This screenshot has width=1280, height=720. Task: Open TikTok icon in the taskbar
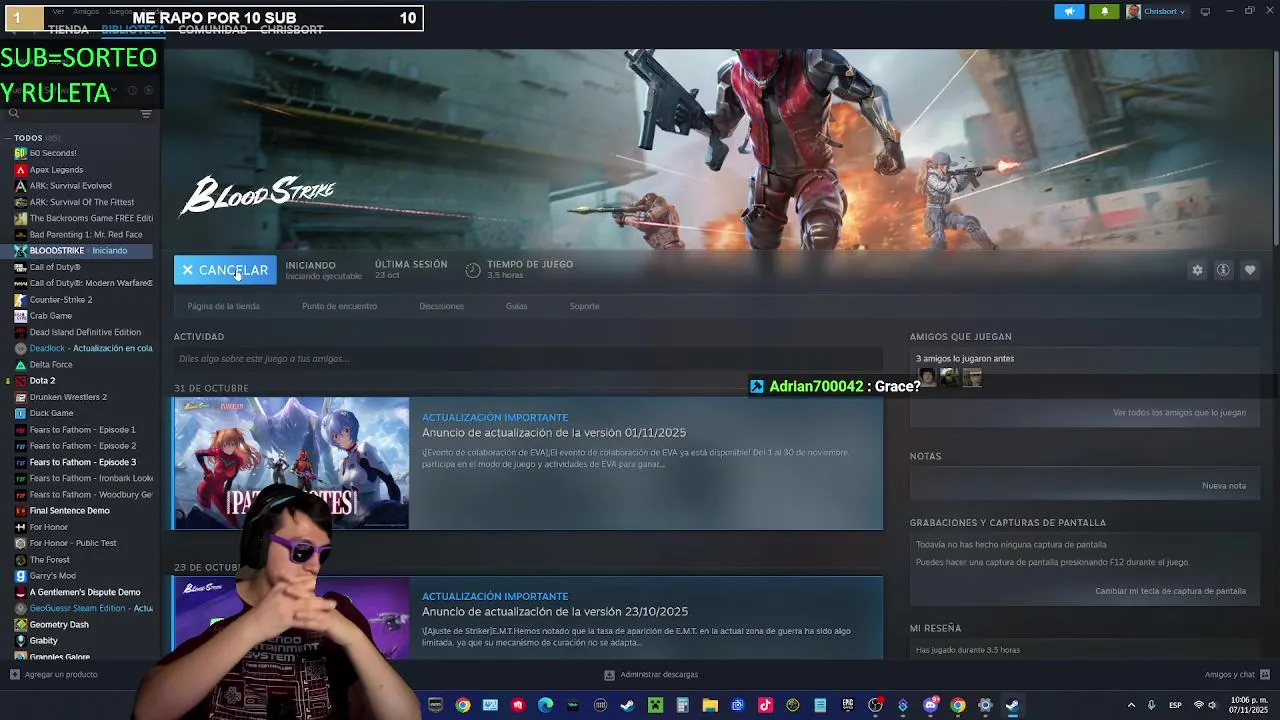pos(765,705)
